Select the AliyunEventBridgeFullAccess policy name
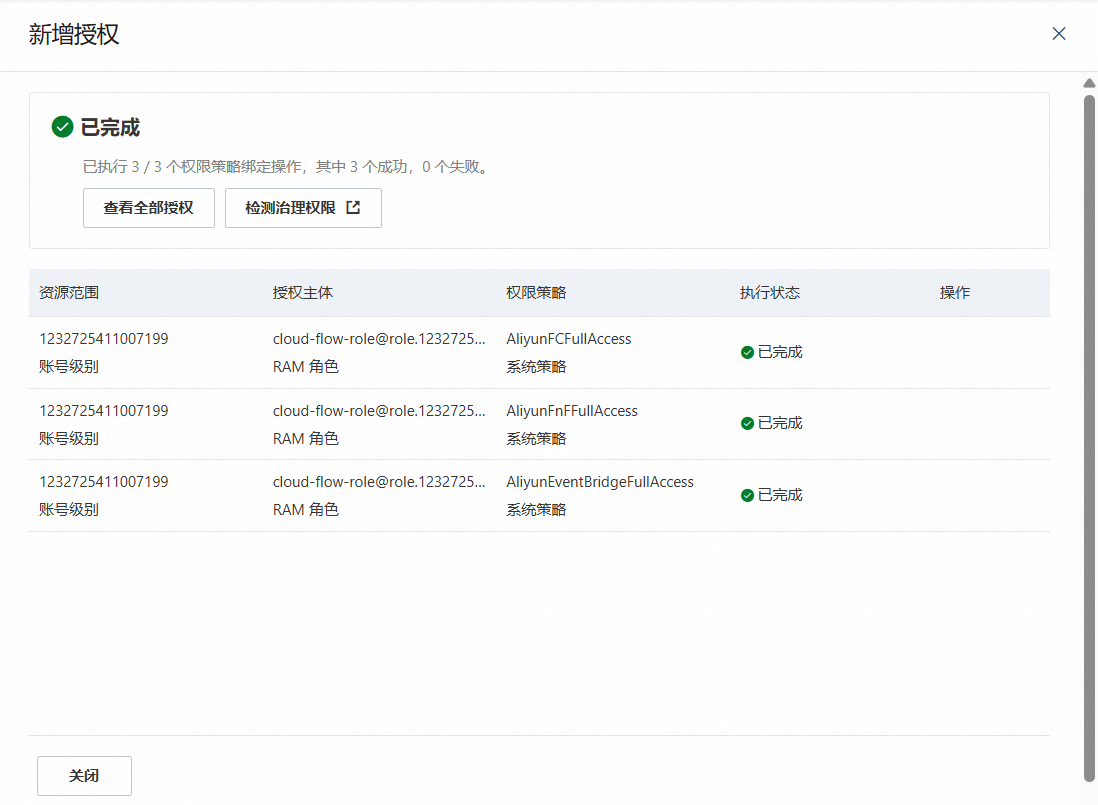Image resolution: width=1098 pixels, height=805 pixels. (600, 482)
